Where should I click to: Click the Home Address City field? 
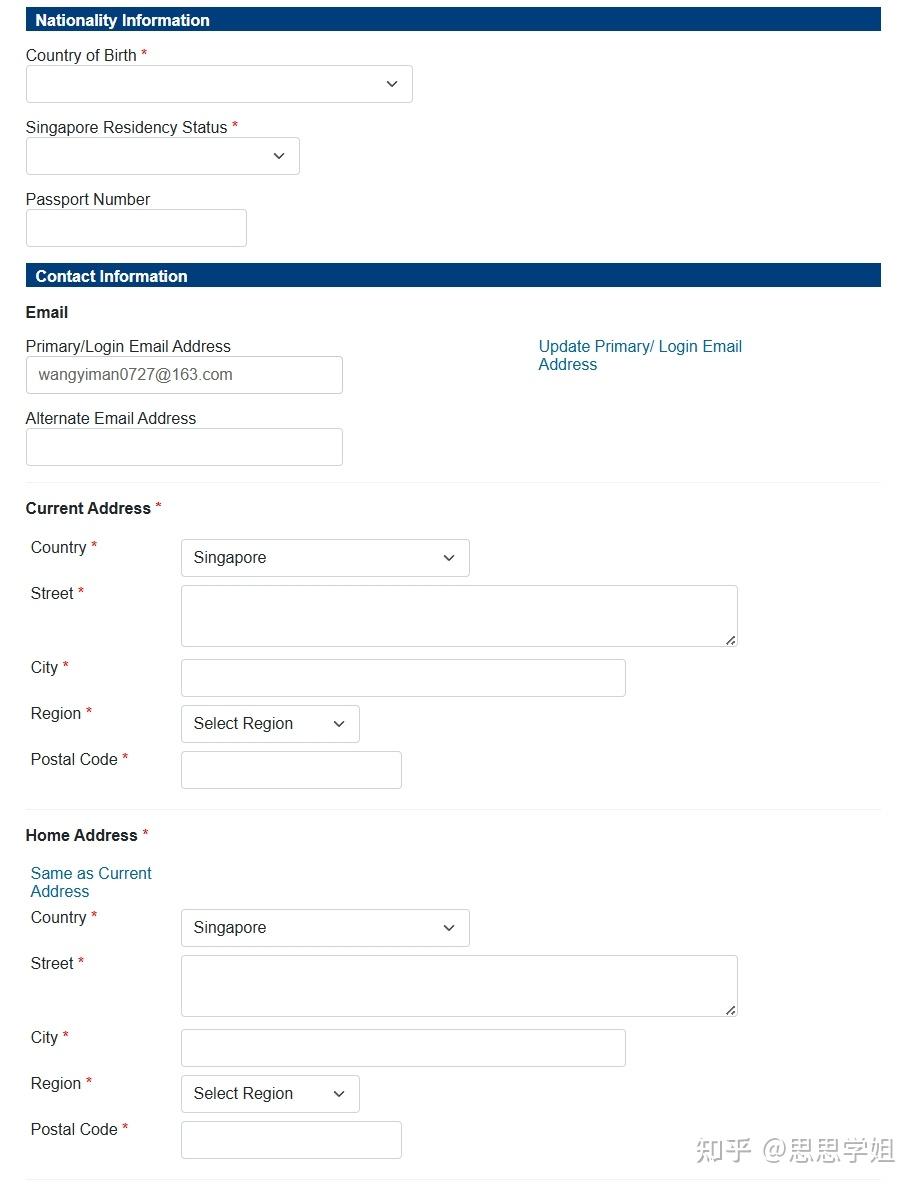(x=403, y=1048)
